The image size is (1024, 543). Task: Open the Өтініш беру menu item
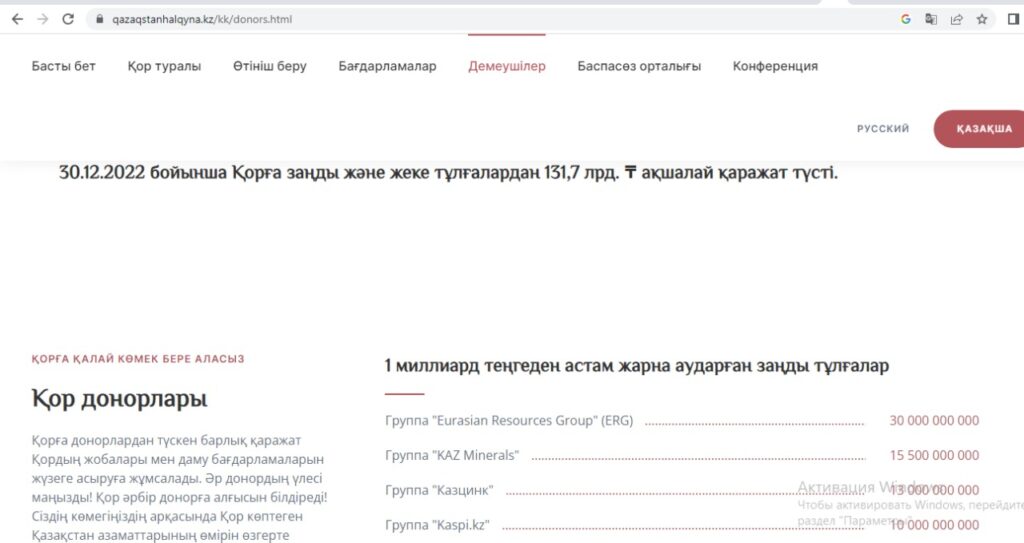[270, 66]
